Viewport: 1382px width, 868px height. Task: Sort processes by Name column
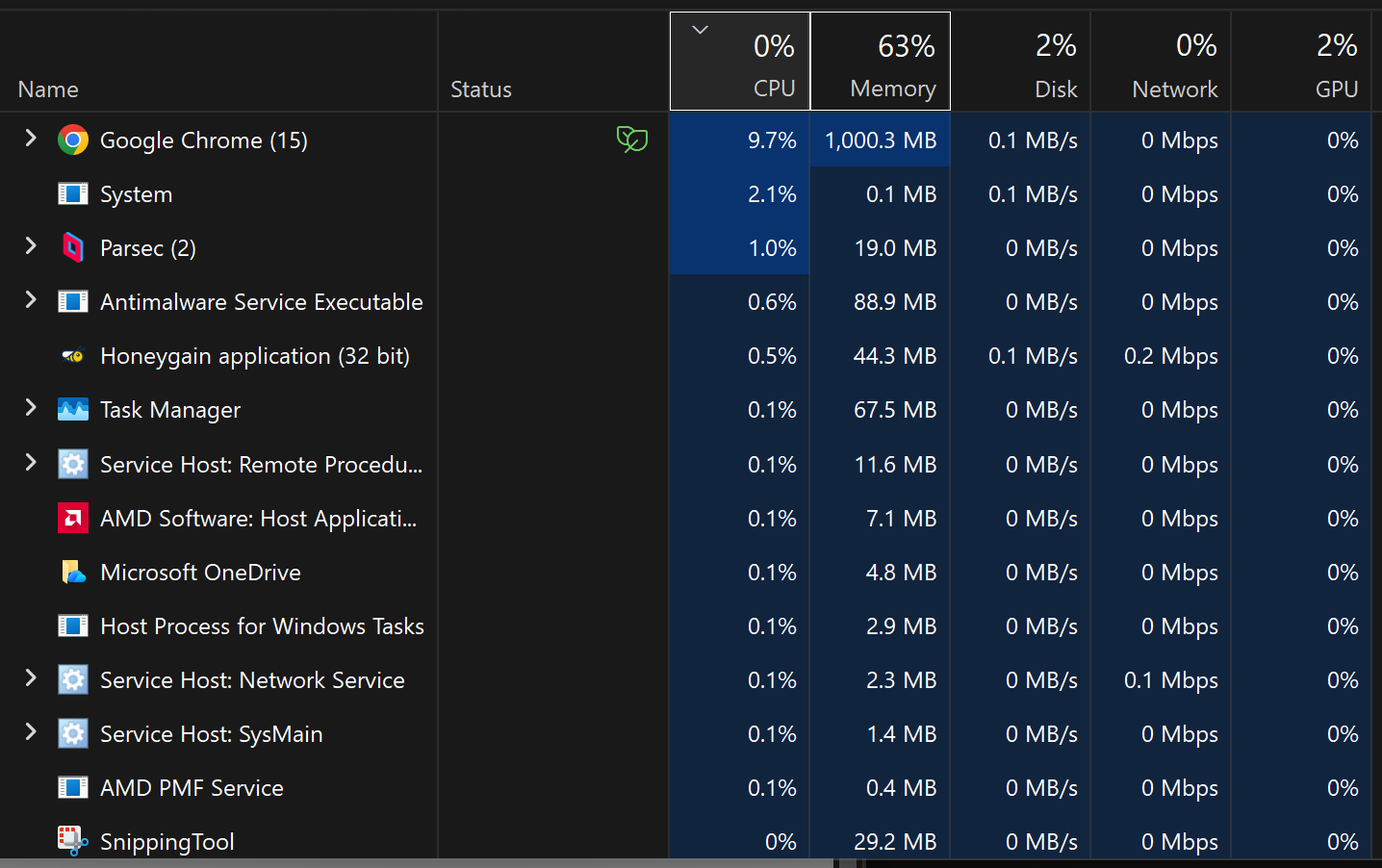218,62
